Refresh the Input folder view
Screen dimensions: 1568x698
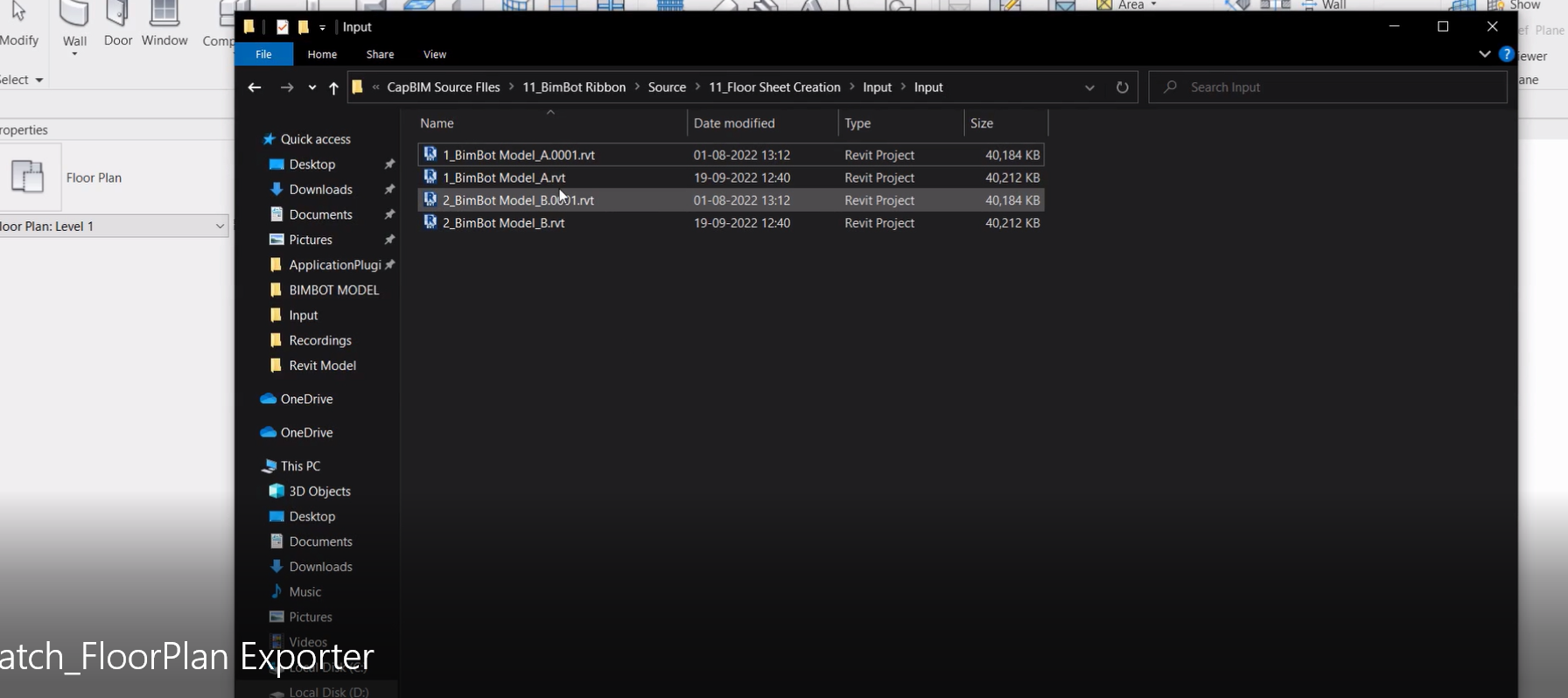(1122, 87)
